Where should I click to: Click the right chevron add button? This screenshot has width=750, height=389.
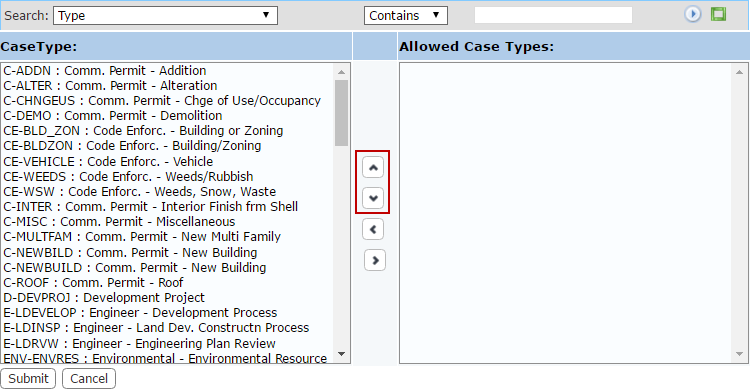[375, 260]
